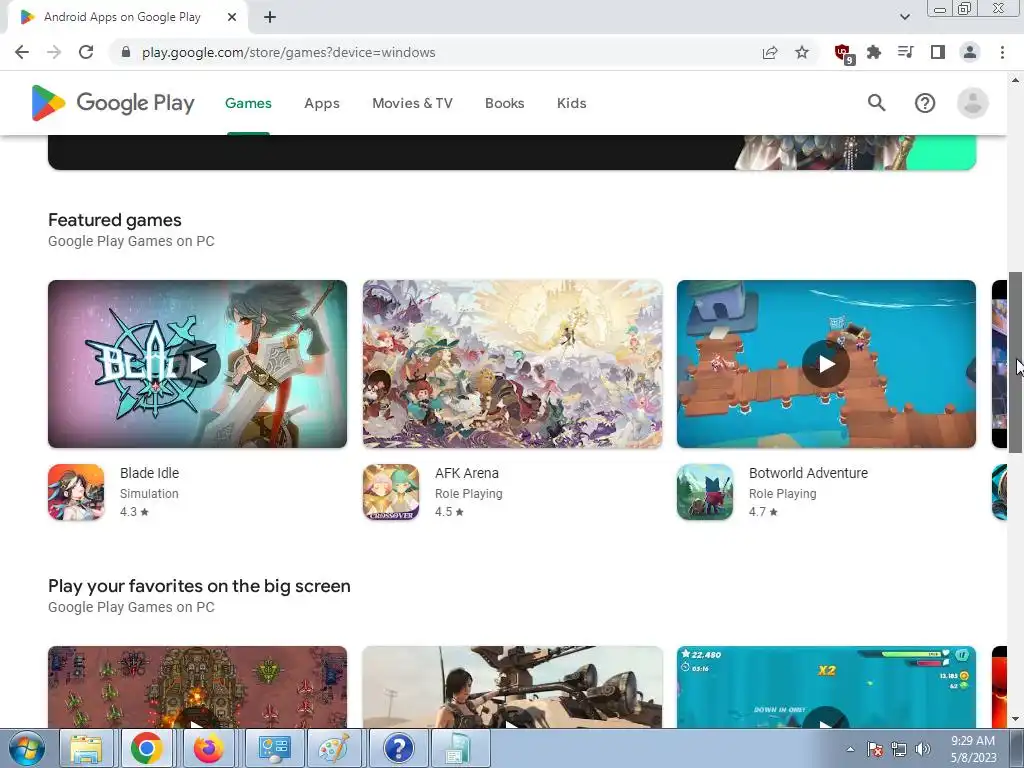This screenshot has height=768, width=1024.
Task: Click the taskbar clock showing 9:29 AM
Action: tap(973, 749)
